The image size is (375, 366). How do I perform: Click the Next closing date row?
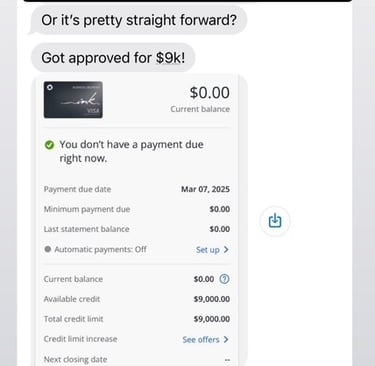(x=137, y=359)
